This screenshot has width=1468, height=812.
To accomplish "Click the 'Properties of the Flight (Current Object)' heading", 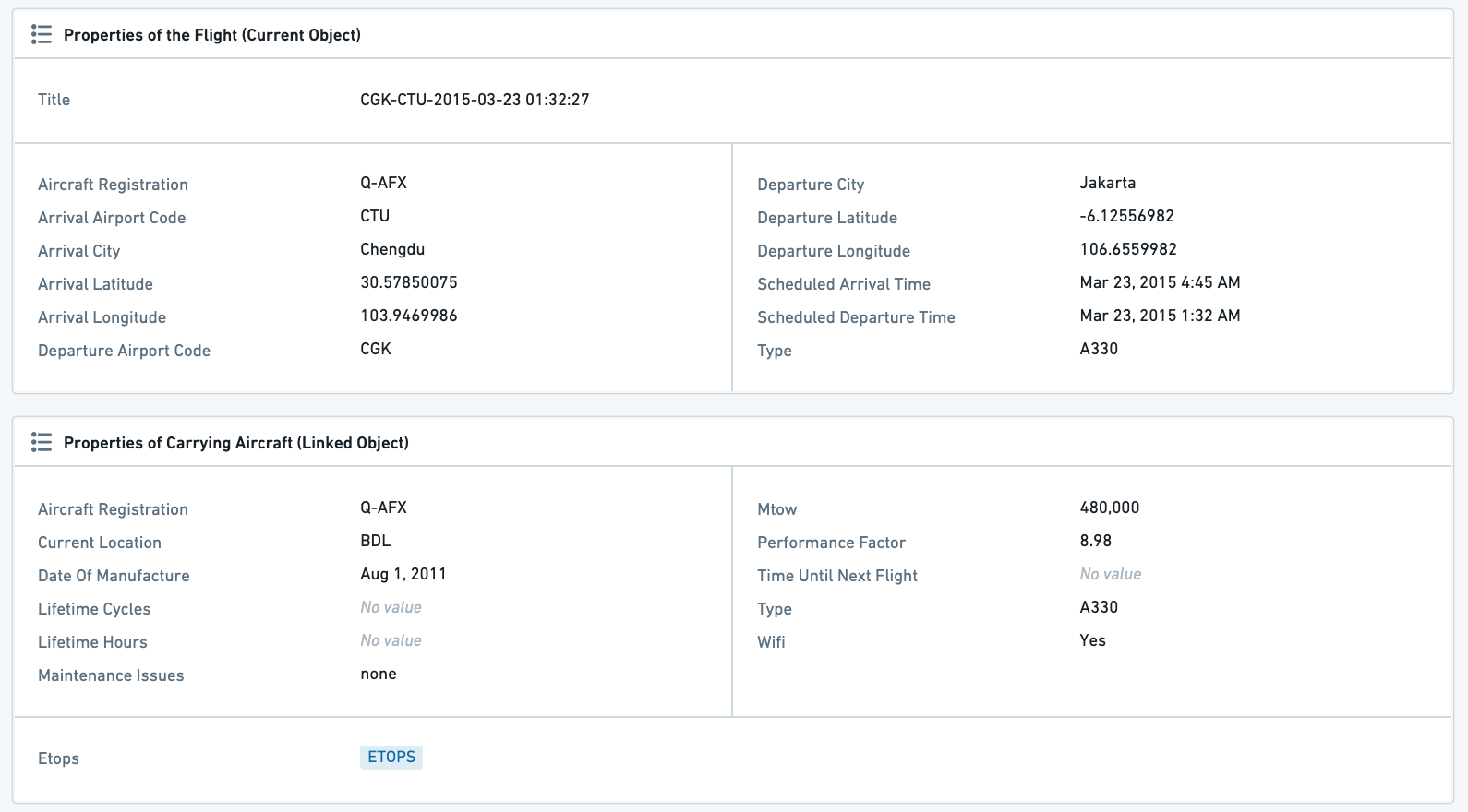I will (x=212, y=35).
